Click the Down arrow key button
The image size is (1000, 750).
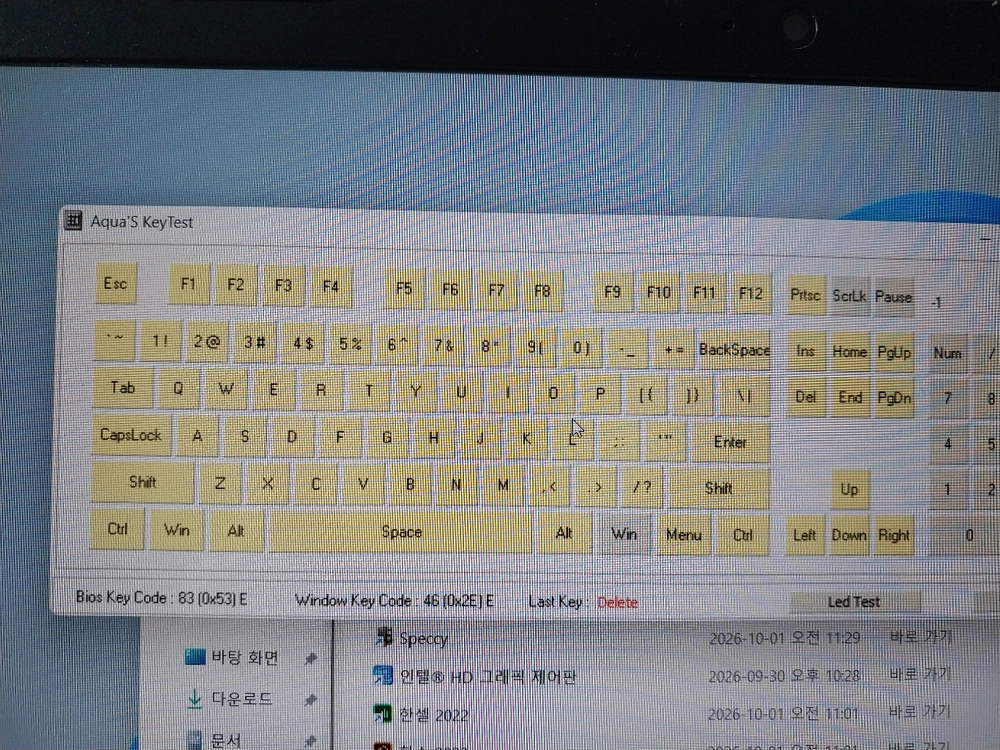click(849, 536)
